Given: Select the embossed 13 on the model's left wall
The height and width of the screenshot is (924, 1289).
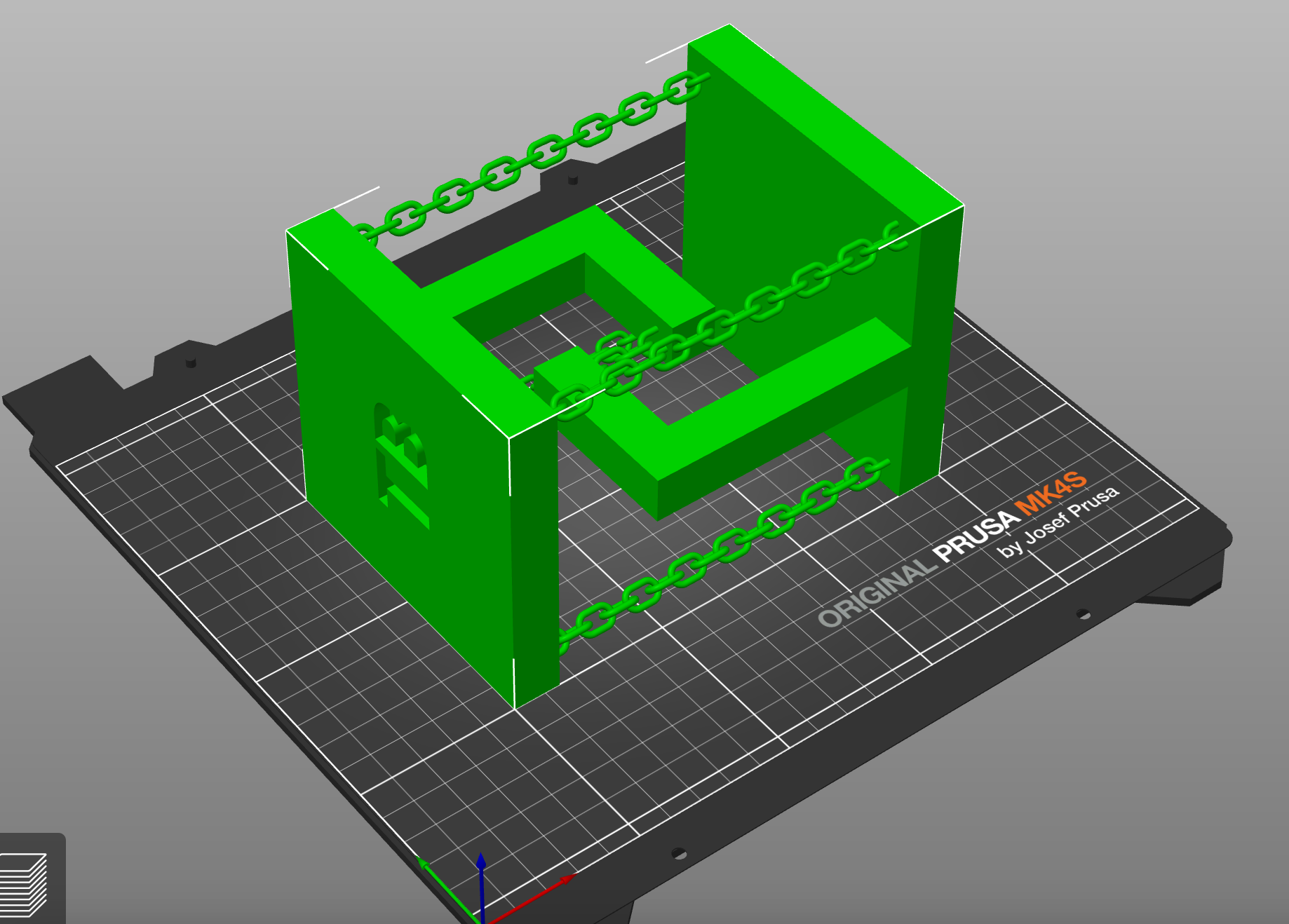Looking at the screenshot, I should point(402,465).
